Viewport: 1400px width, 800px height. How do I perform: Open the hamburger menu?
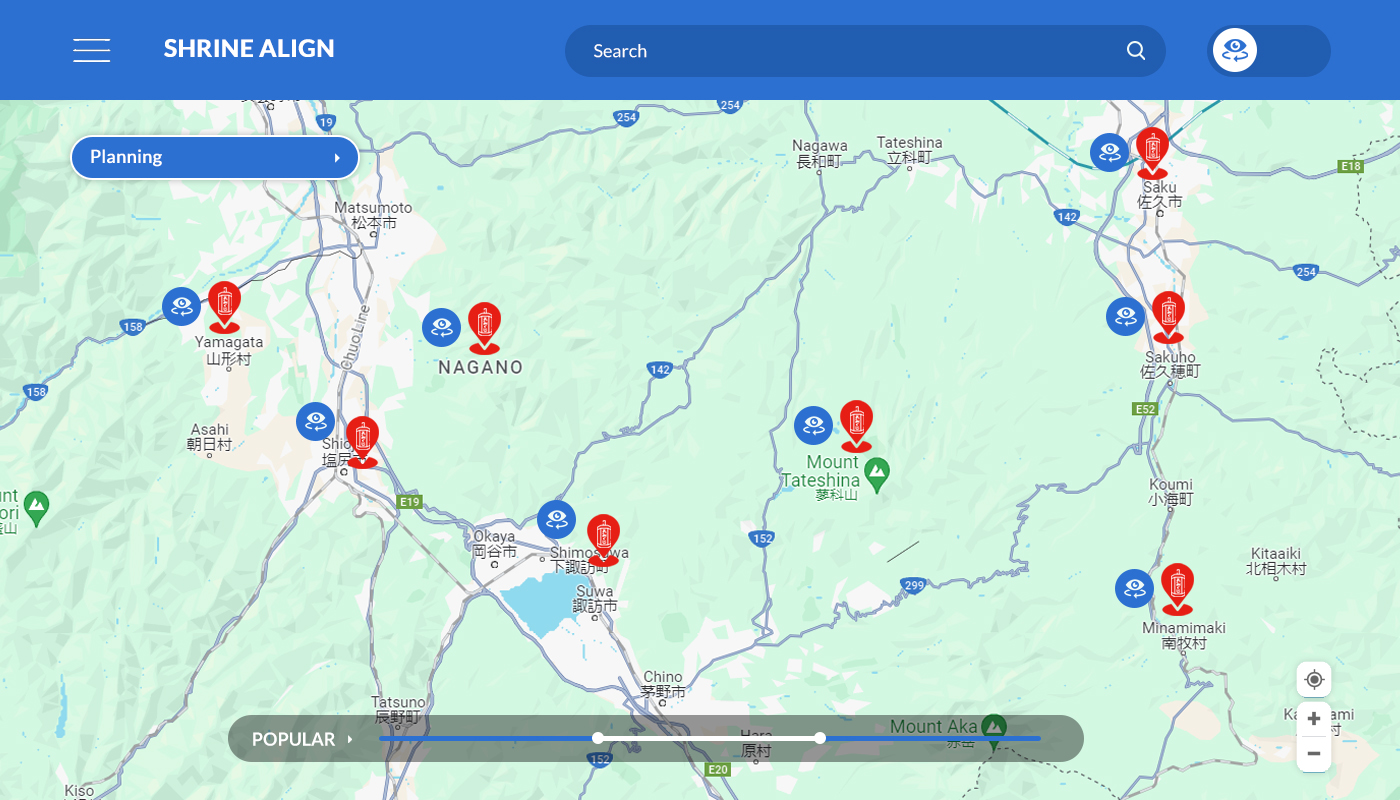[92, 50]
